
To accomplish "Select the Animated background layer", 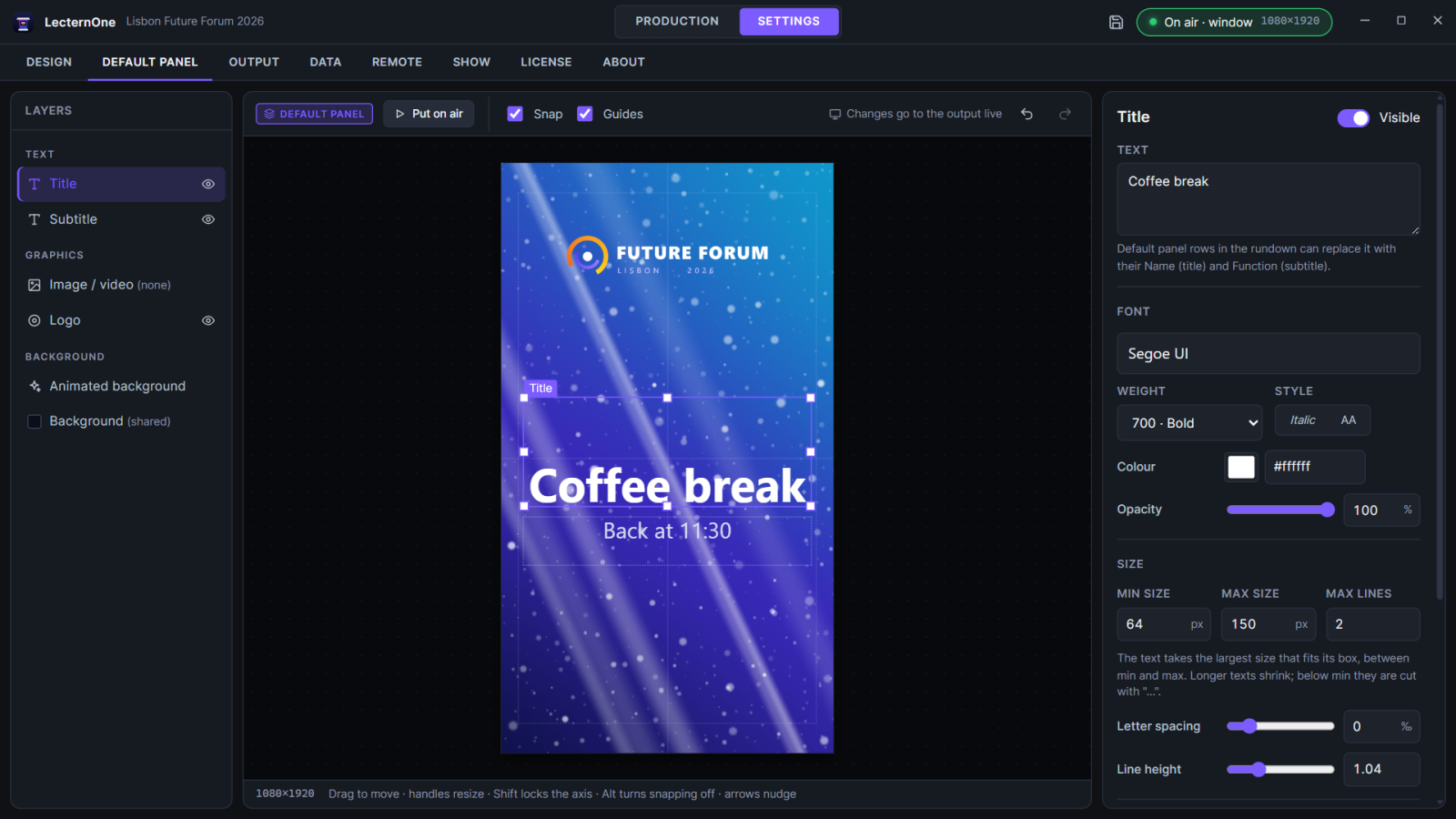I will click(x=121, y=386).
